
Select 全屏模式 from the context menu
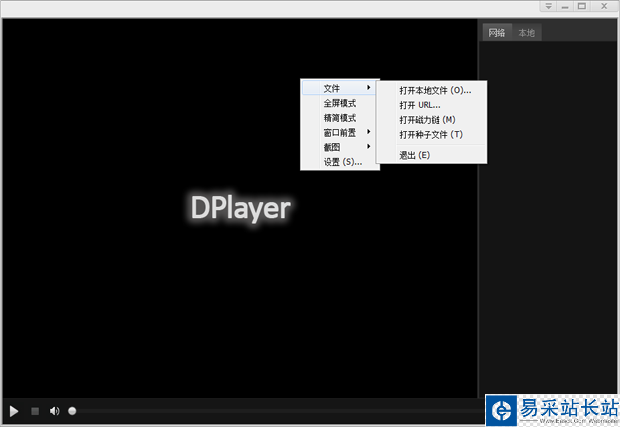(340, 103)
